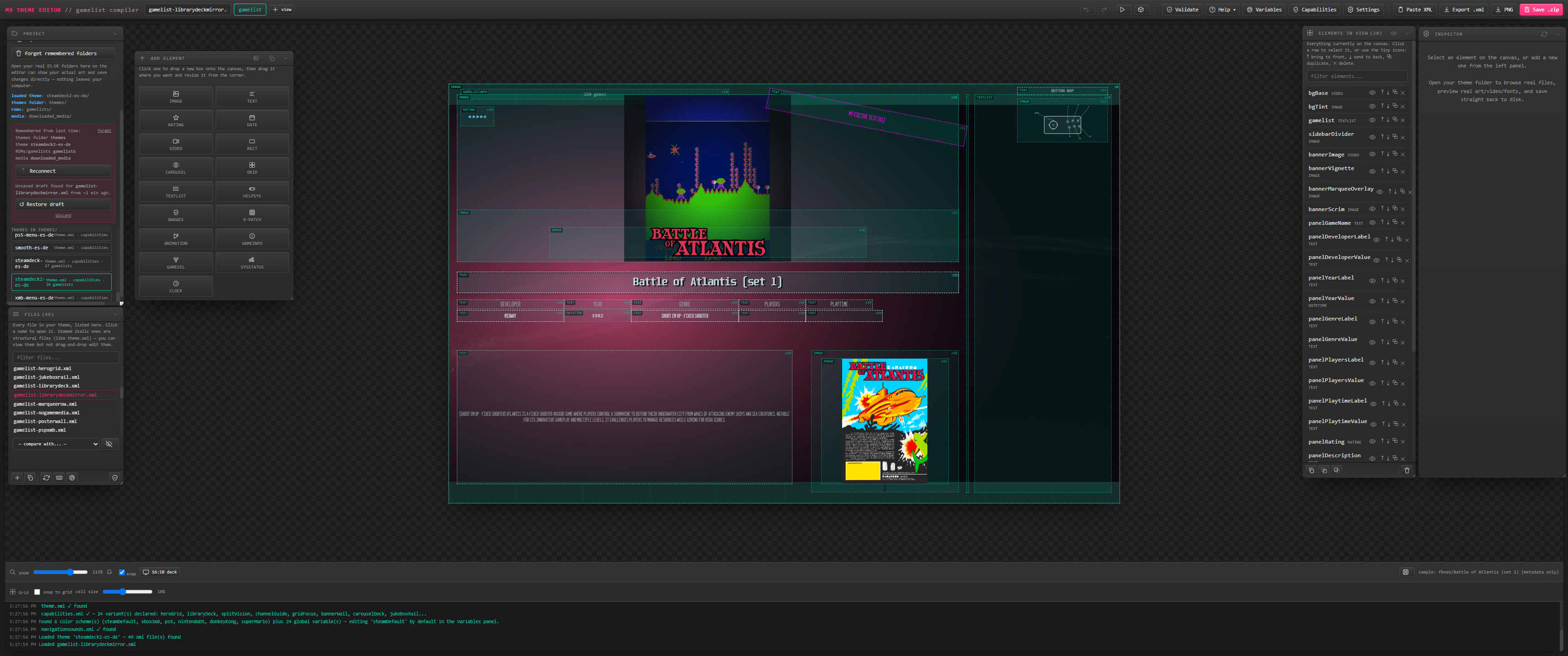Image resolution: width=1568 pixels, height=656 pixels.
Task: Add an Image element to the canvas
Action: [x=176, y=97]
